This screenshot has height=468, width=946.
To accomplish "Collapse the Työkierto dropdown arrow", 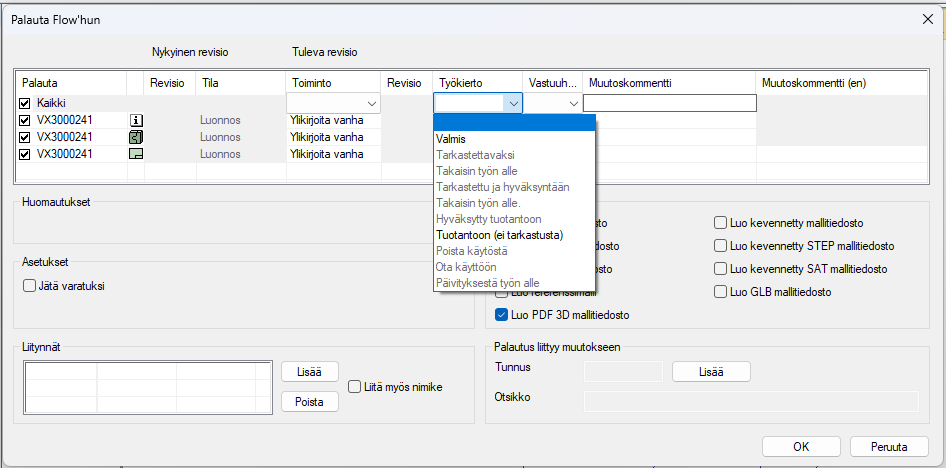I will click(x=512, y=103).
